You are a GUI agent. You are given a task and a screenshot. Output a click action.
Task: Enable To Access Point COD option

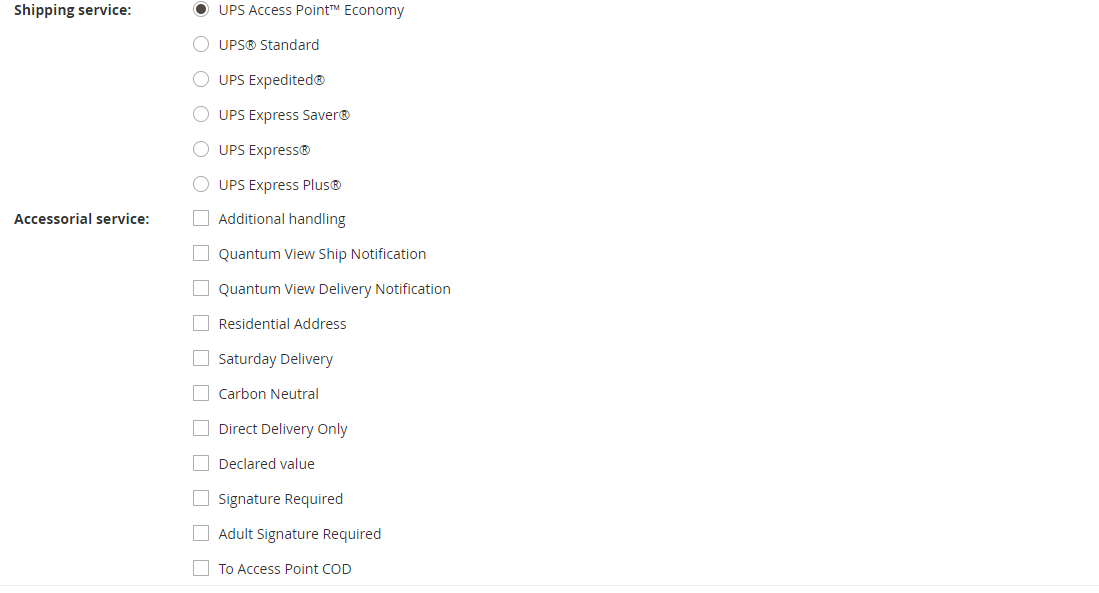pos(201,567)
